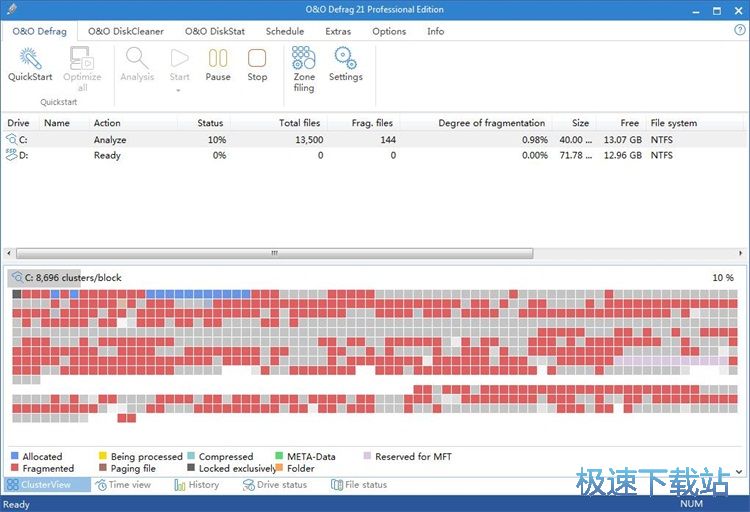
Task: Click the 10 % cluster progress label
Action: [723, 278]
